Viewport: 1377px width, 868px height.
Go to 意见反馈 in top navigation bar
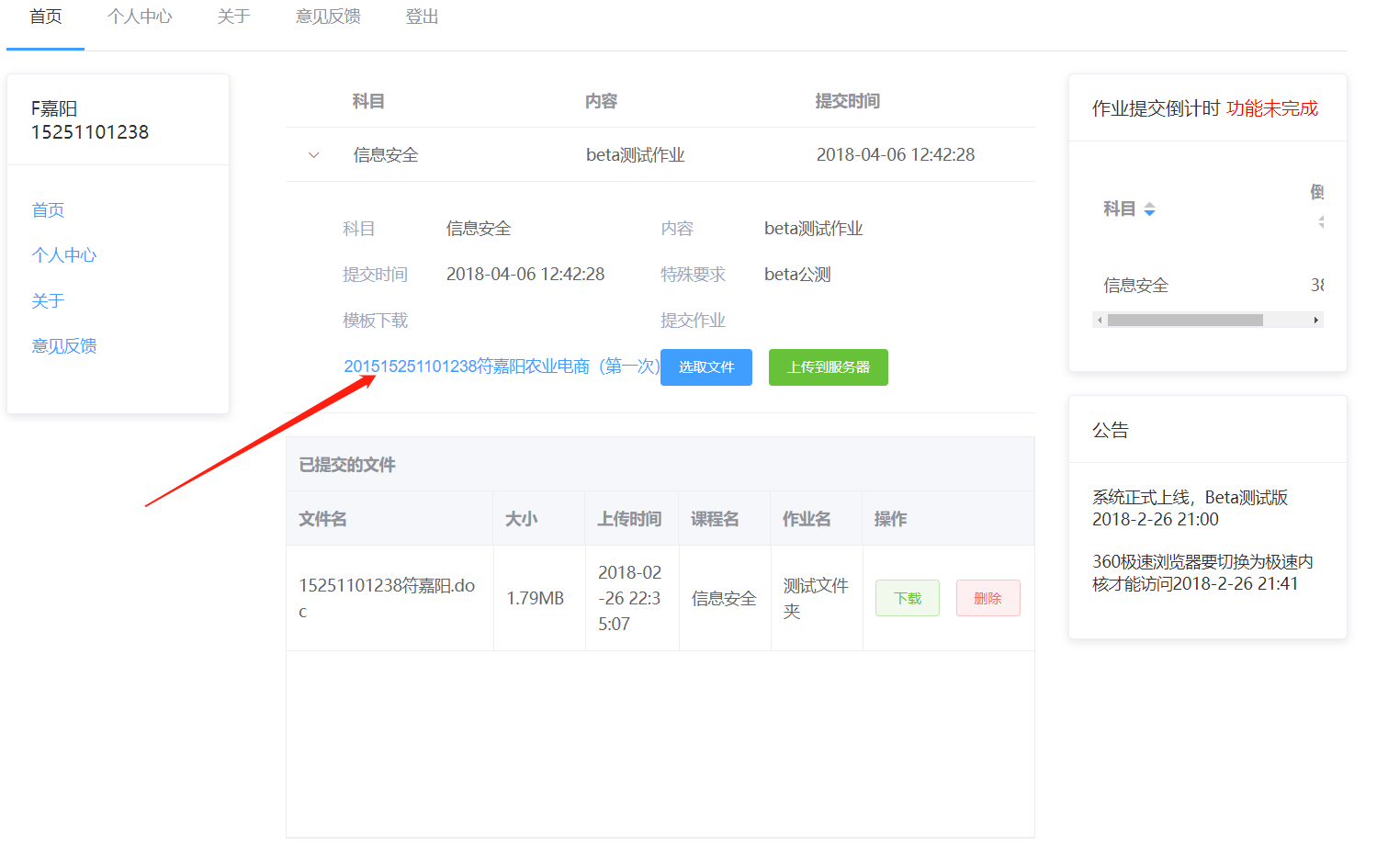click(x=328, y=17)
